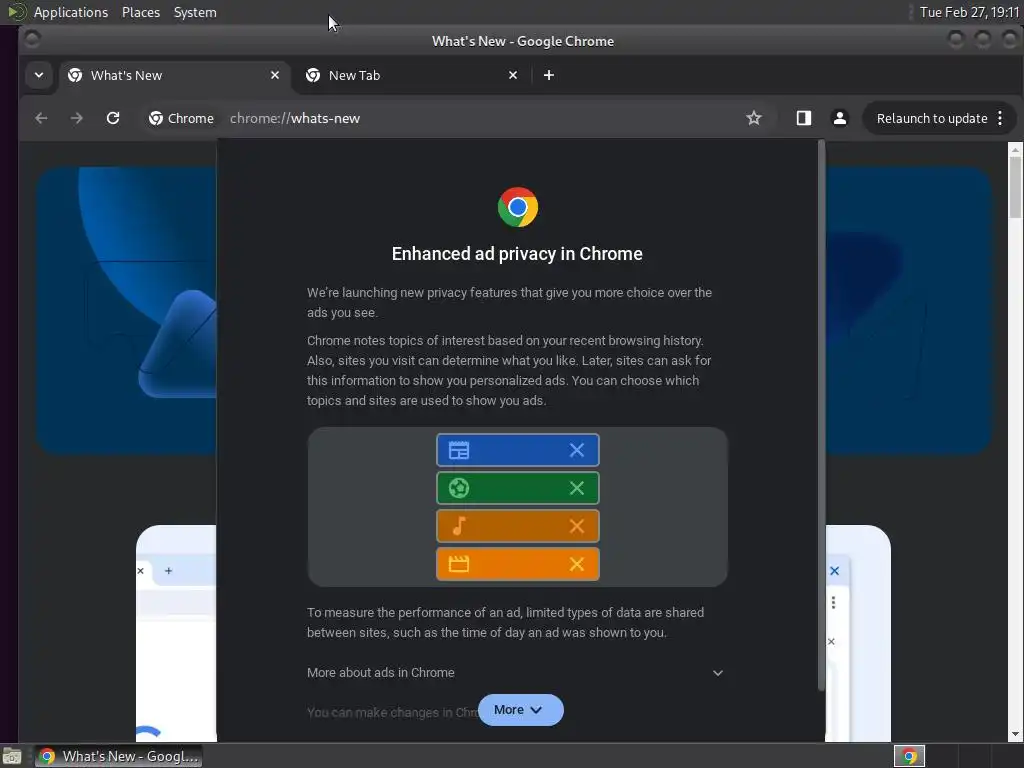
Task: Open a new tab with the plus button
Action: [549, 75]
